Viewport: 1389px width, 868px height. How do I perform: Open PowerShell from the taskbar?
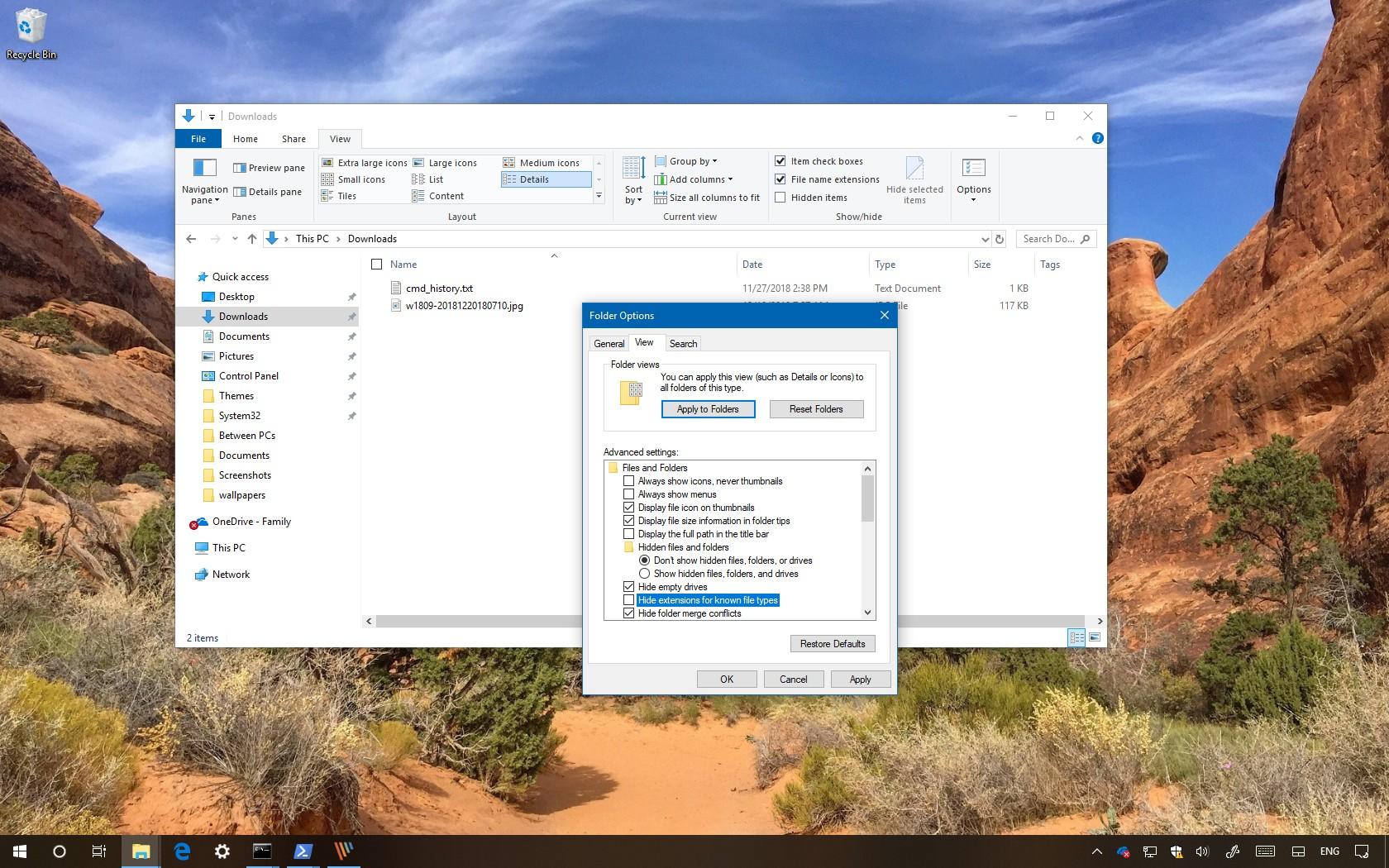coord(303,851)
